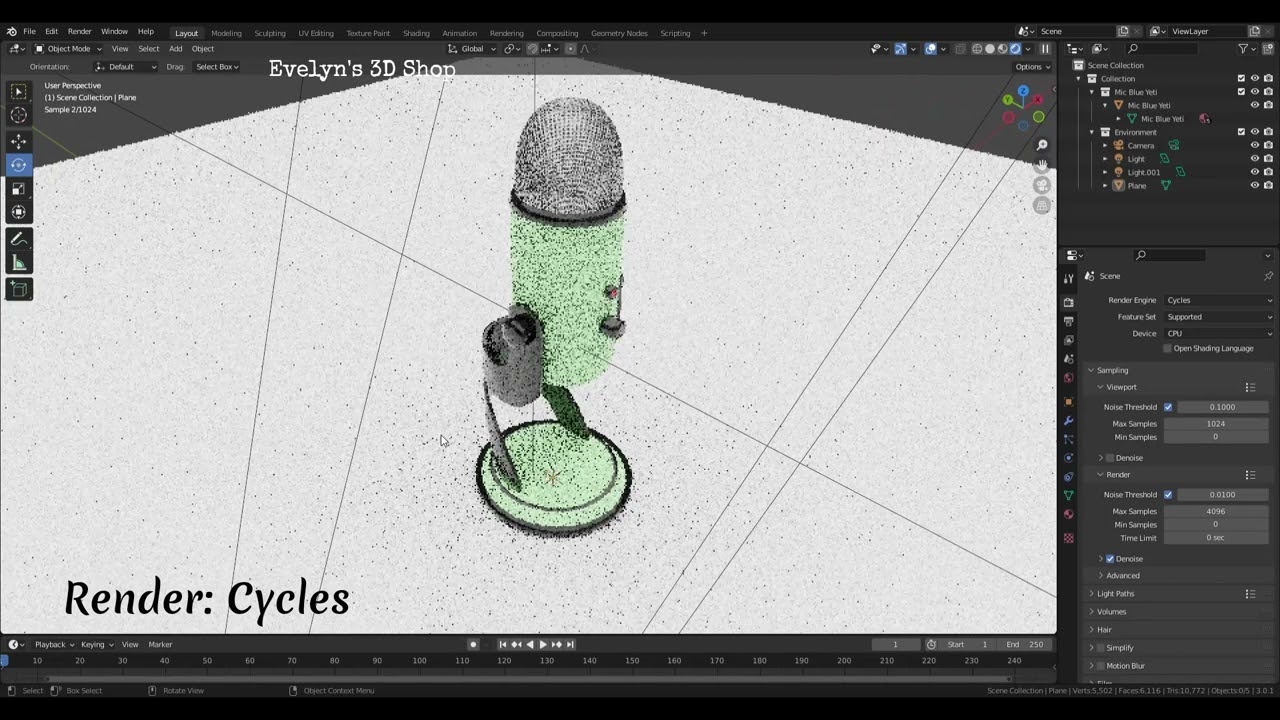Click the viewport pan hand gizmo
The image size is (1280, 720).
1041,165
